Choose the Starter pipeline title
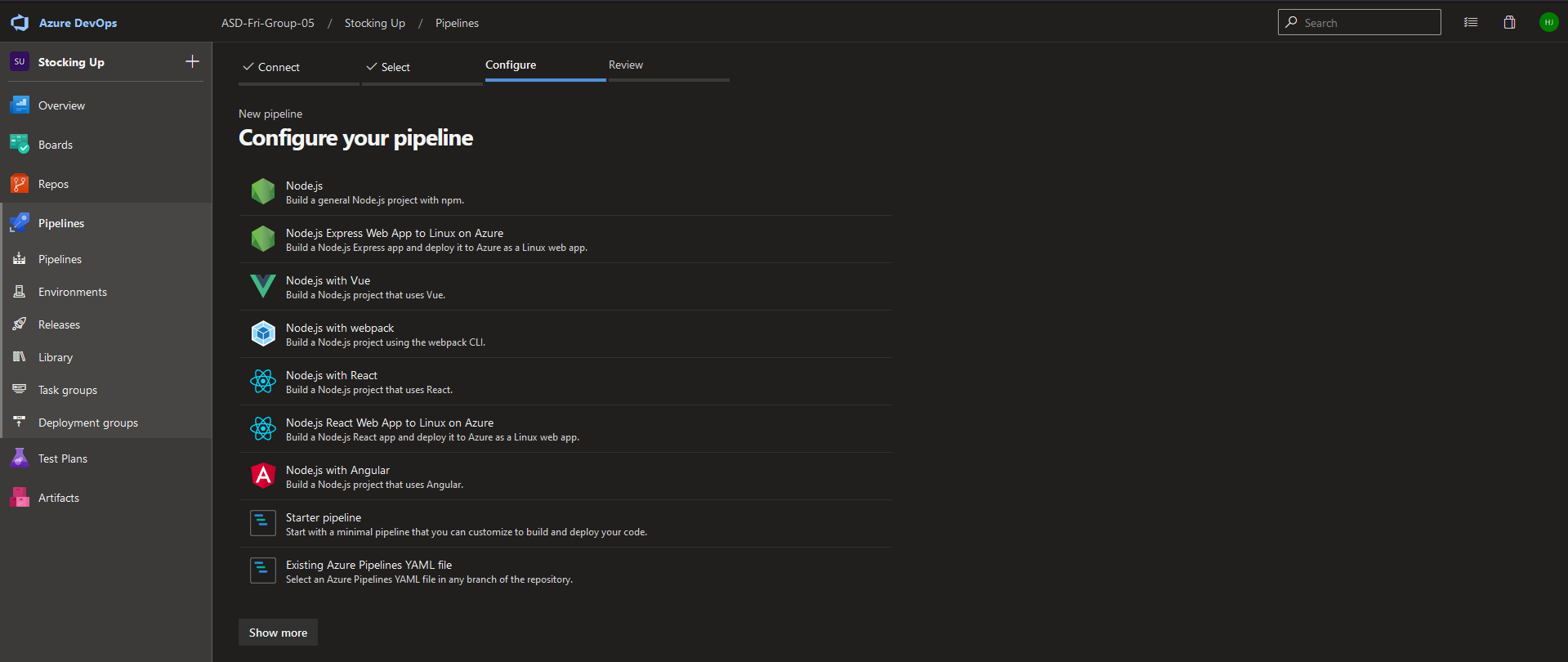The height and width of the screenshot is (662, 1568). pos(324,517)
